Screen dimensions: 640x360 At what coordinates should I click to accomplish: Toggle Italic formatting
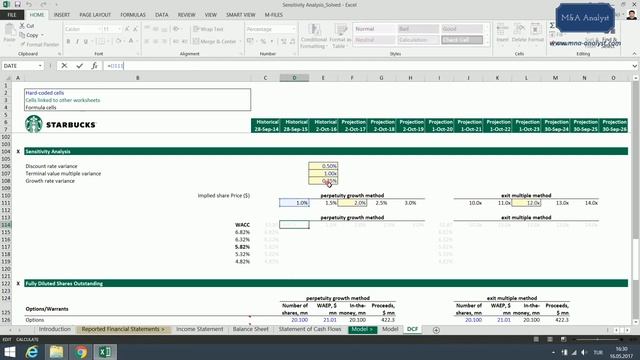[x=77, y=41]
